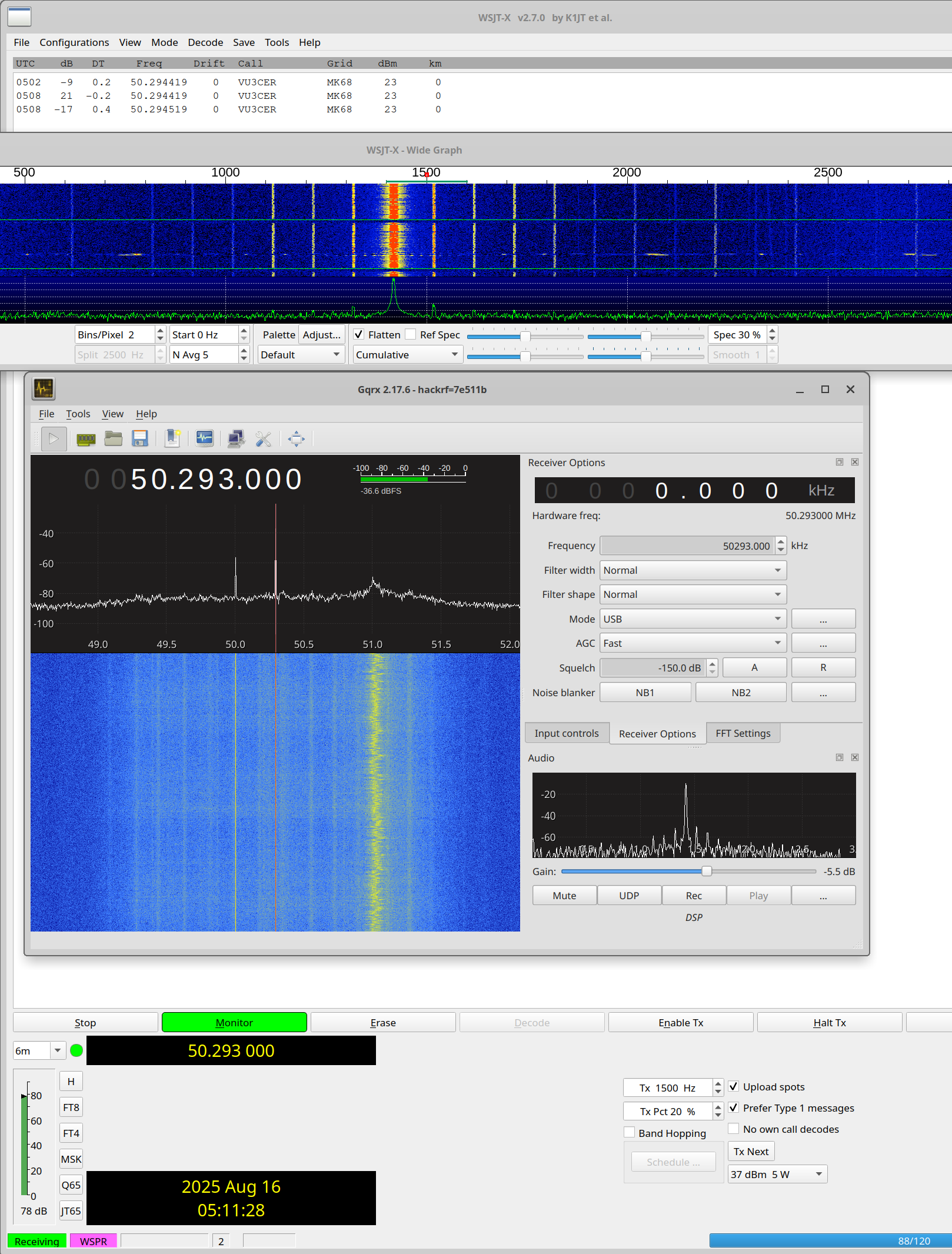
Task: Click the Enable Tx button
Action: [x=681, y=1023]
